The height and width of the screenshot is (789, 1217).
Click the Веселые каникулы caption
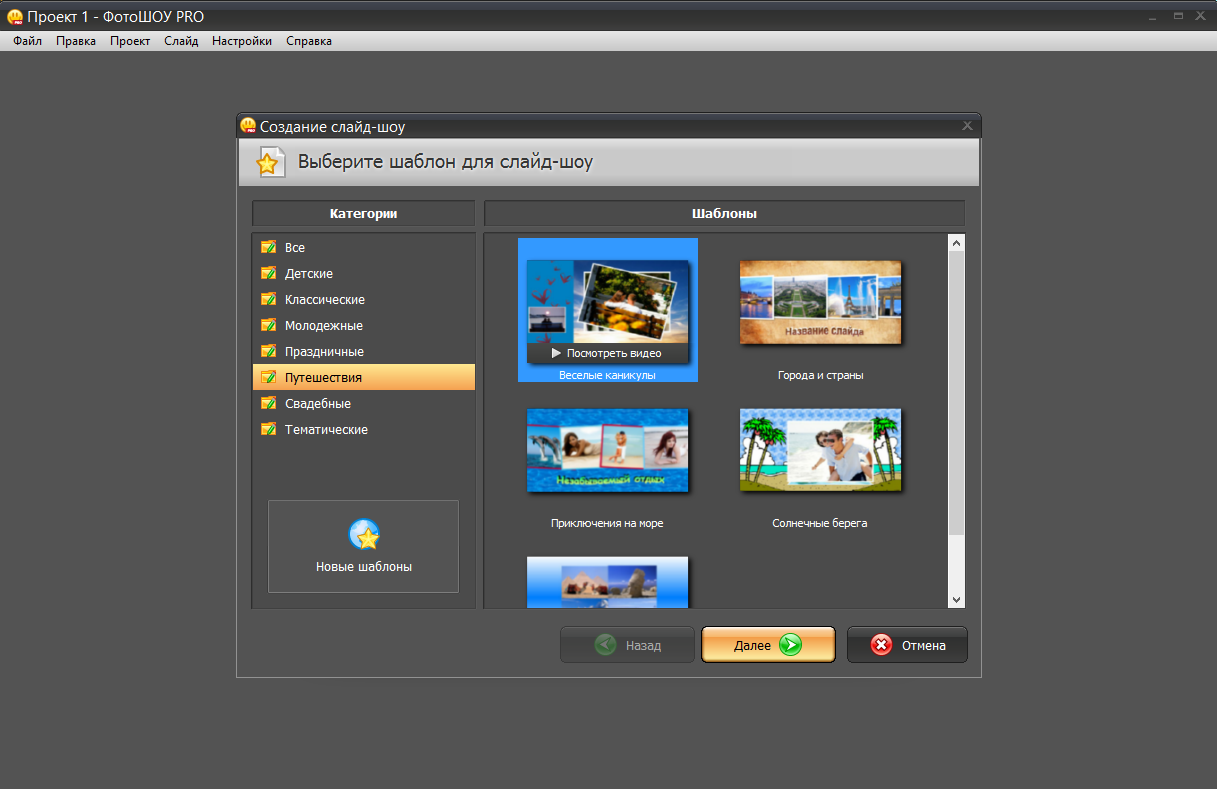[x=608, y=375]
